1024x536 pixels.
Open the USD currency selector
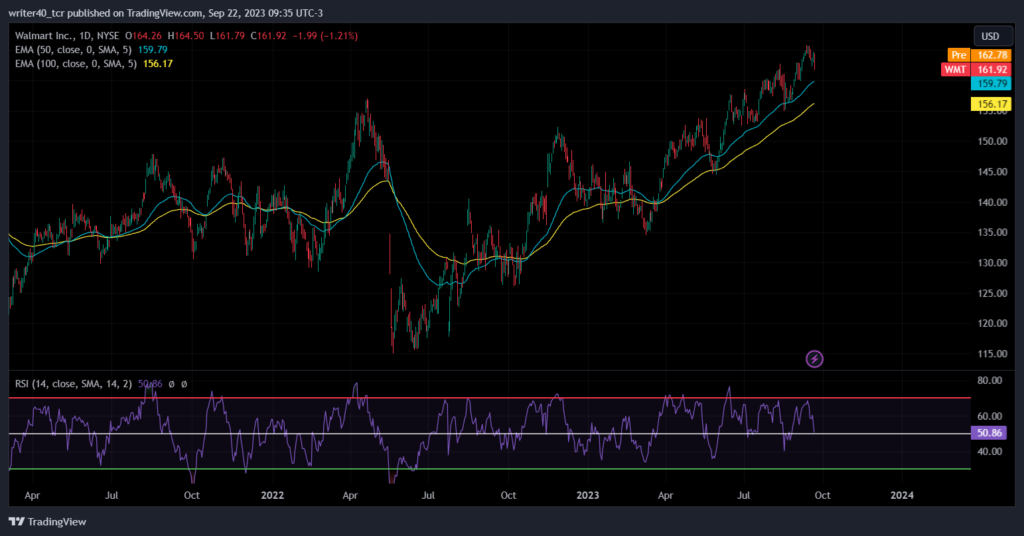[991, 36]
